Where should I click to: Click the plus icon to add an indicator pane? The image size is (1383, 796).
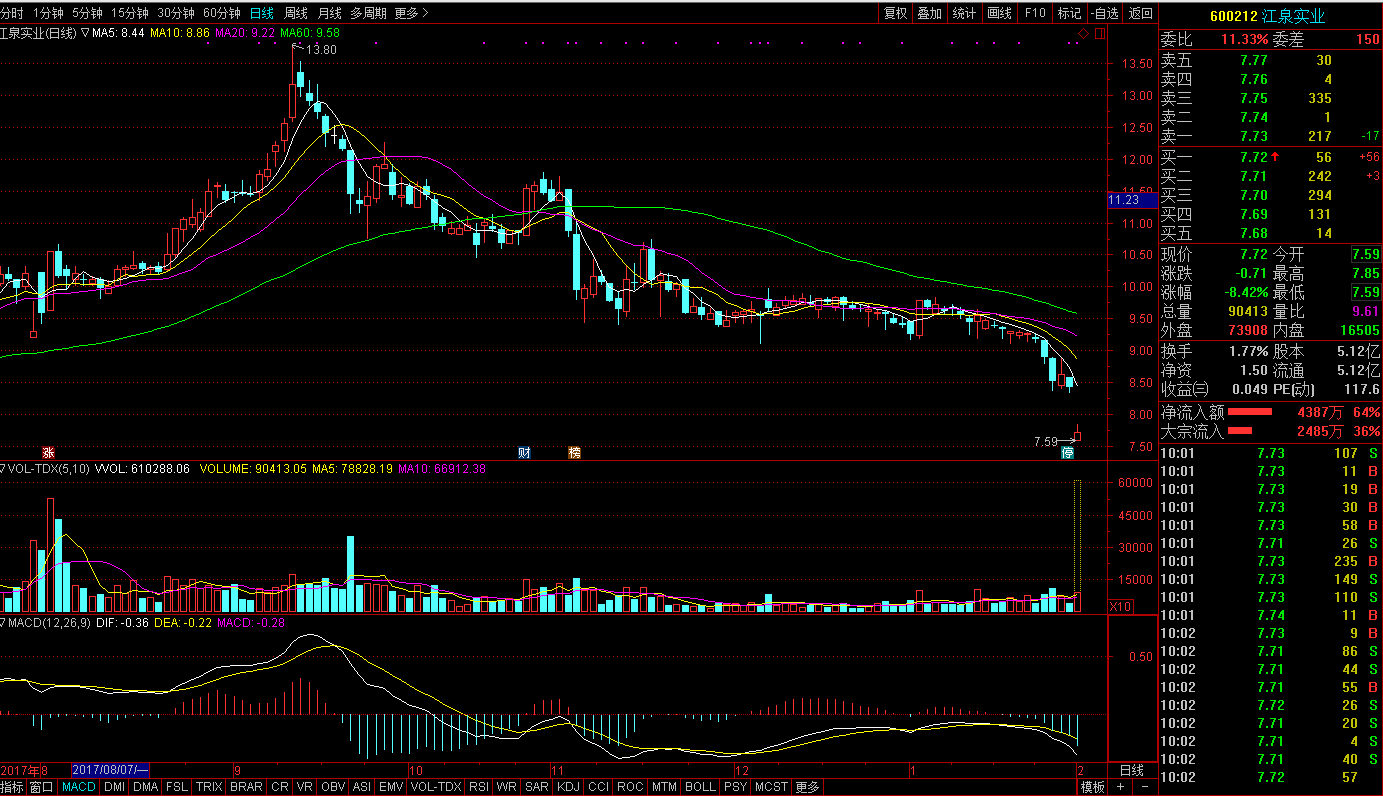1121,787
